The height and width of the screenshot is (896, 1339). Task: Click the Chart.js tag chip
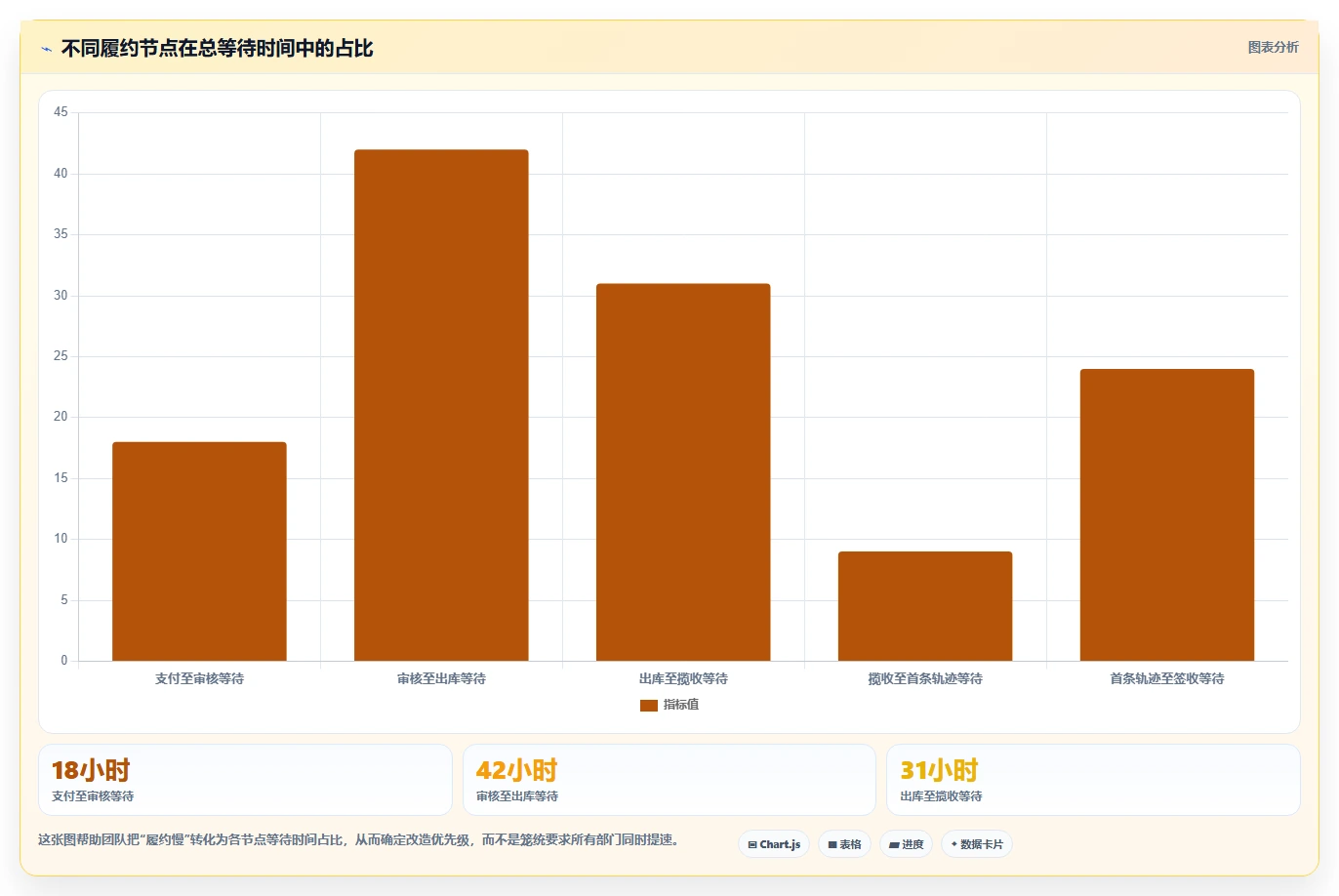(774, 844)
